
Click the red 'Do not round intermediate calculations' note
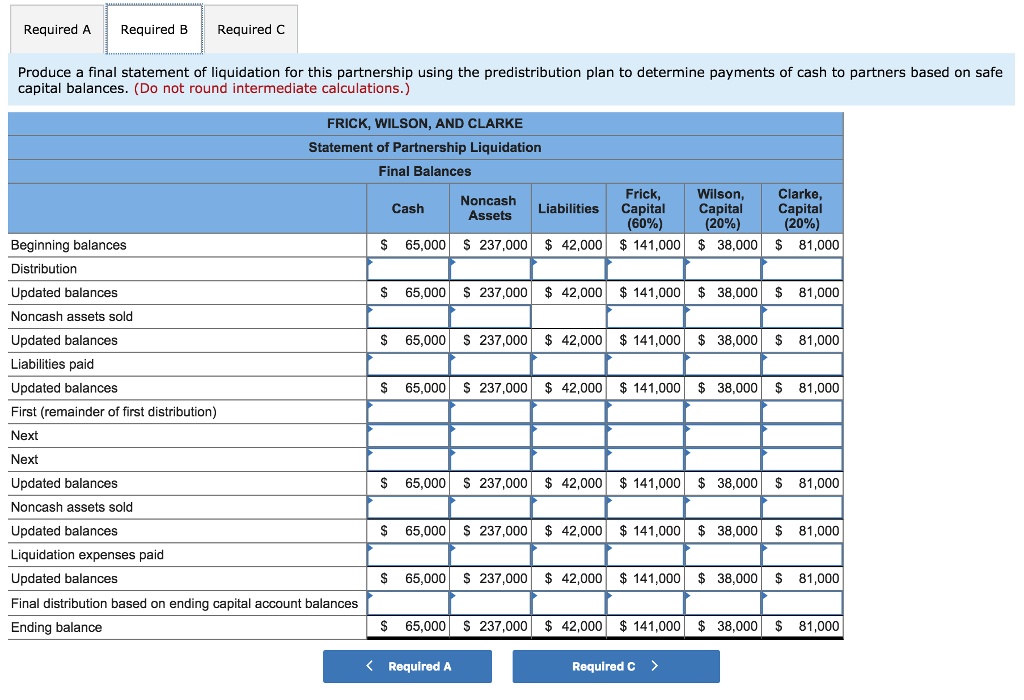(272, 88)
